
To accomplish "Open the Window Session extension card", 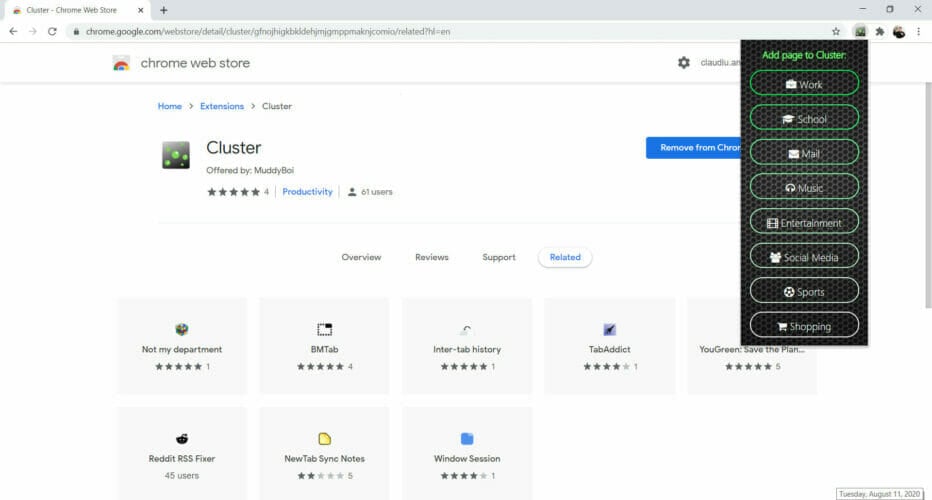I will click(467, 454).
